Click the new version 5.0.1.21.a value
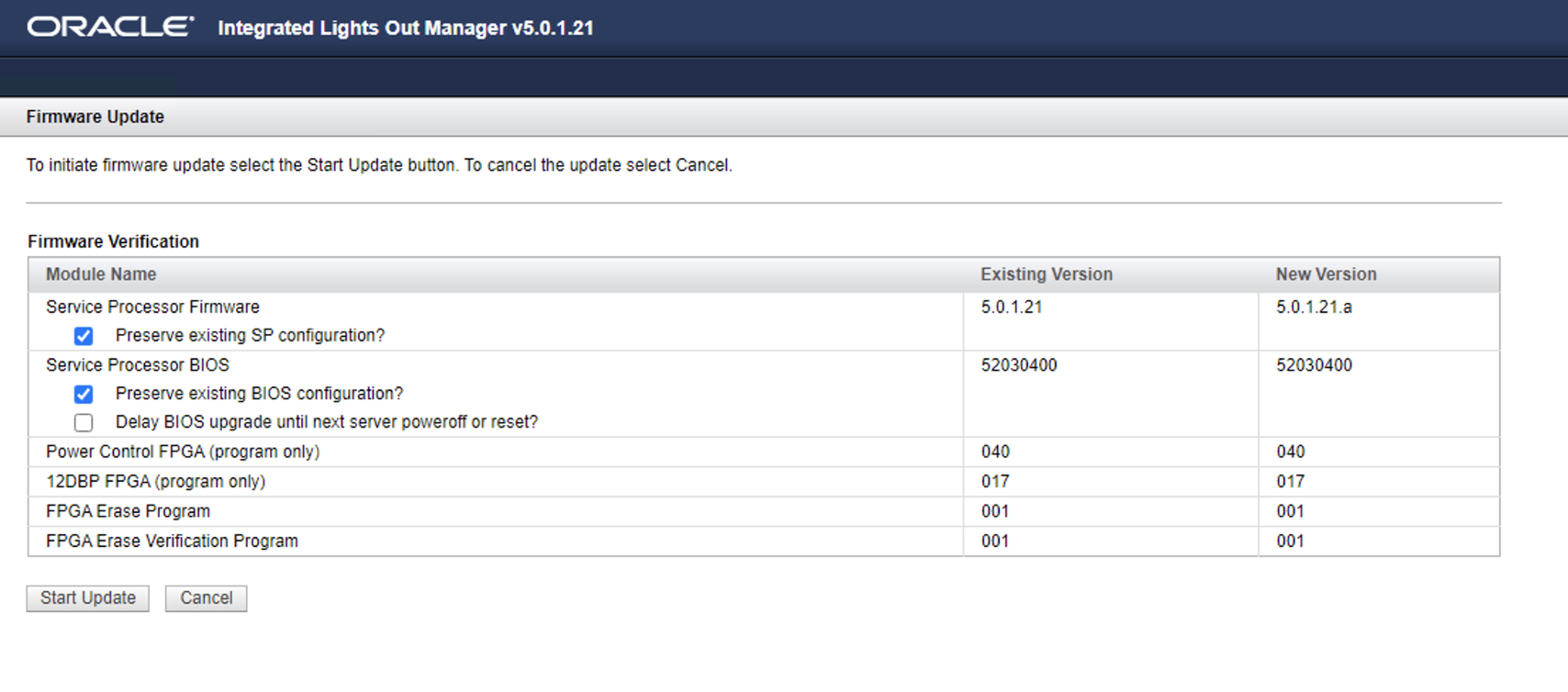Viewport: 1568px width, 692px height. [x=1314, y=307]
